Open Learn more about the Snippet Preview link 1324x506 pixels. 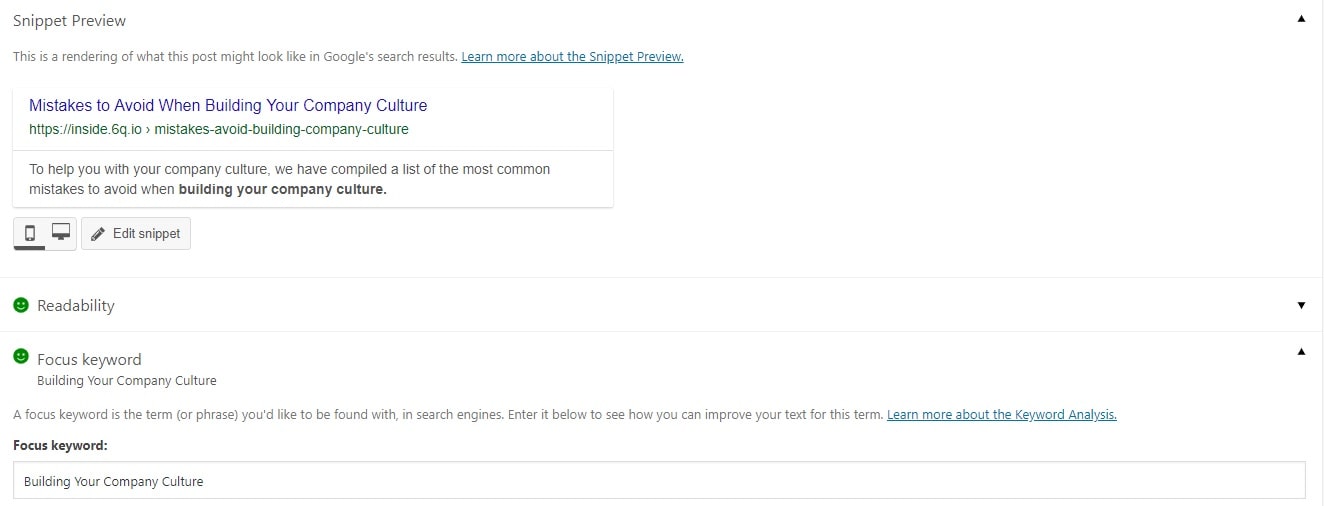point(572,57)
